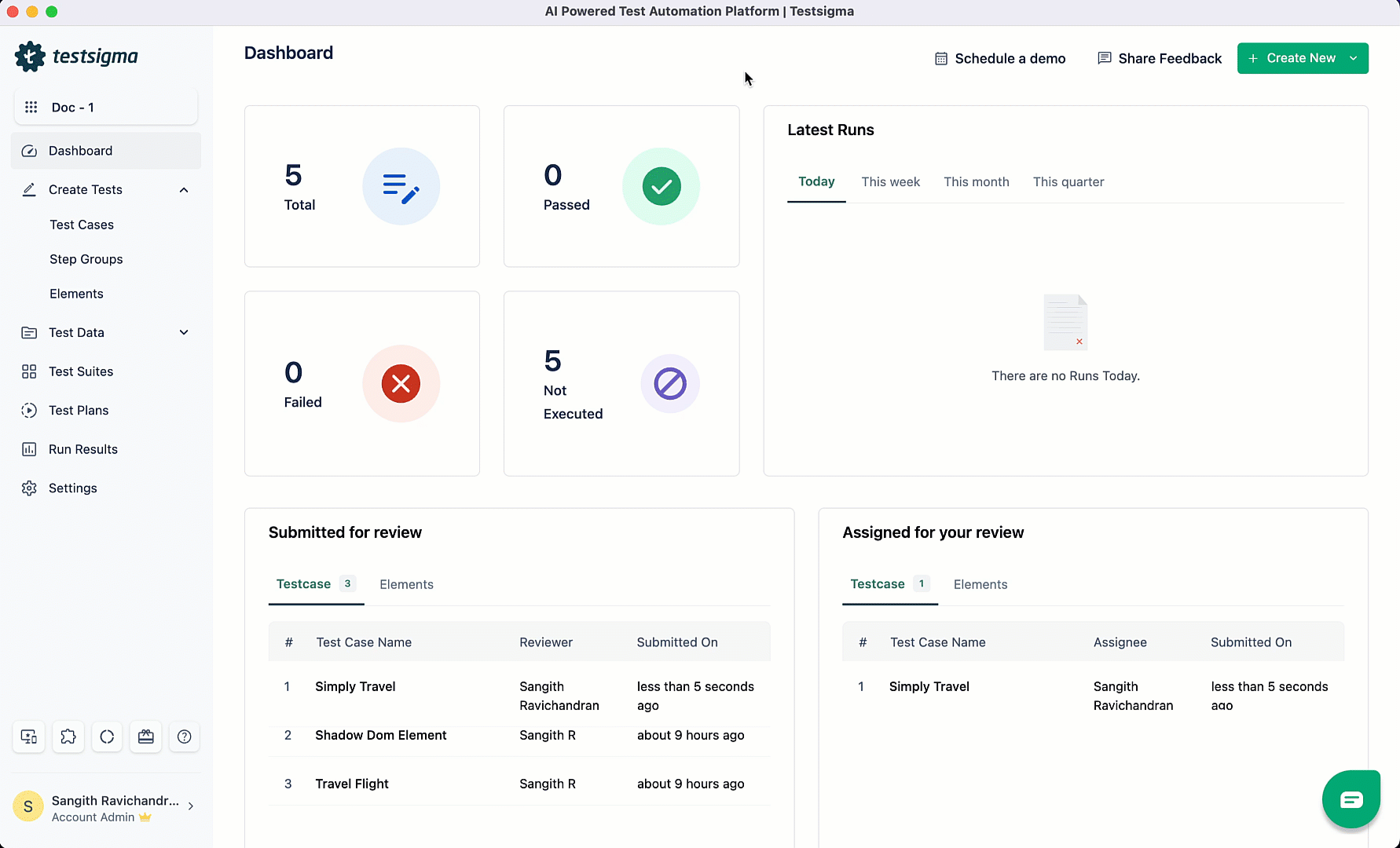Click 'There are no Runs Today.' message
This screenshot has height=848, width=1400.
coord(1065,376)
